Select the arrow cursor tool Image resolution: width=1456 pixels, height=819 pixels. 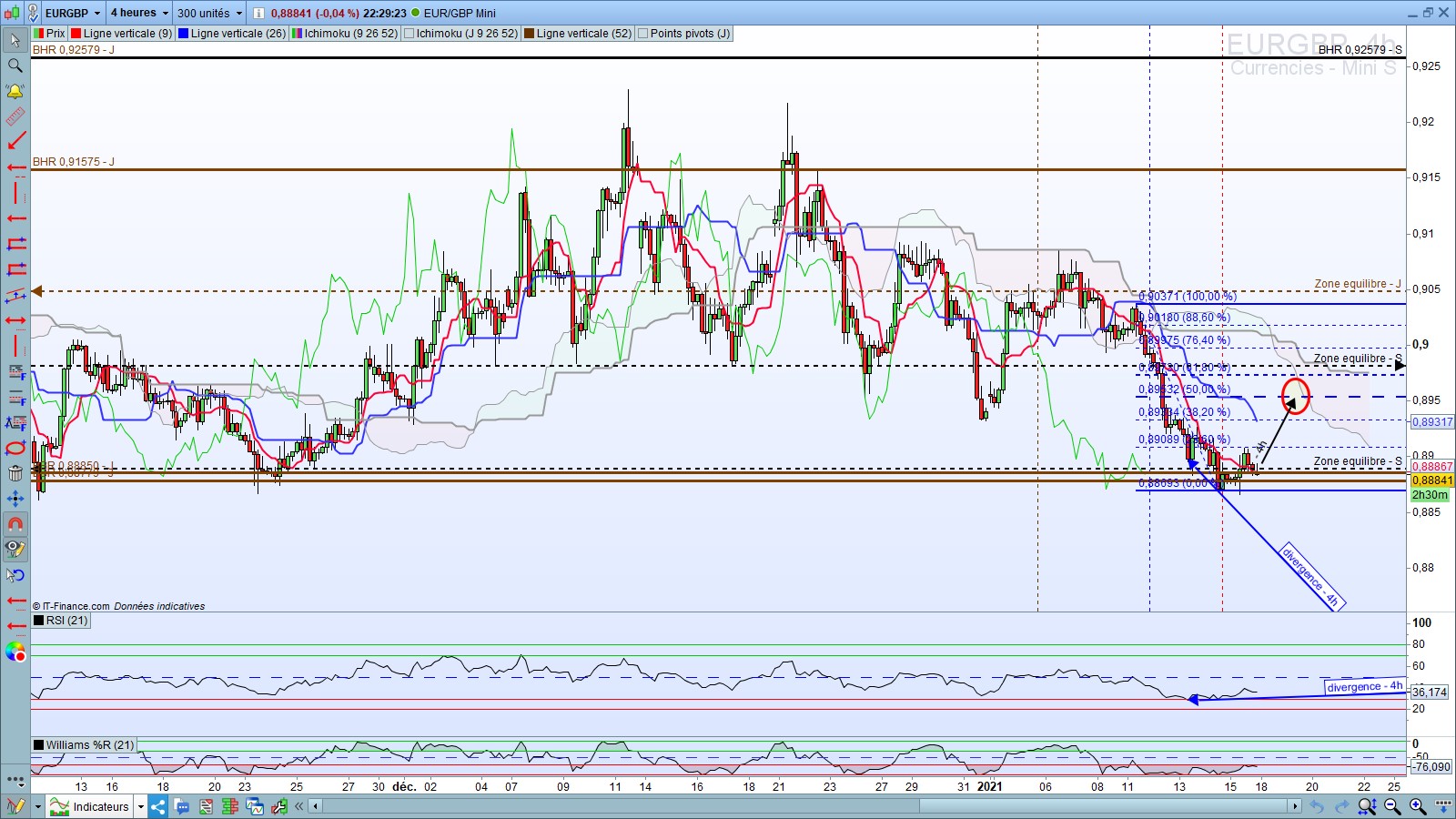[x=15, y=40]
